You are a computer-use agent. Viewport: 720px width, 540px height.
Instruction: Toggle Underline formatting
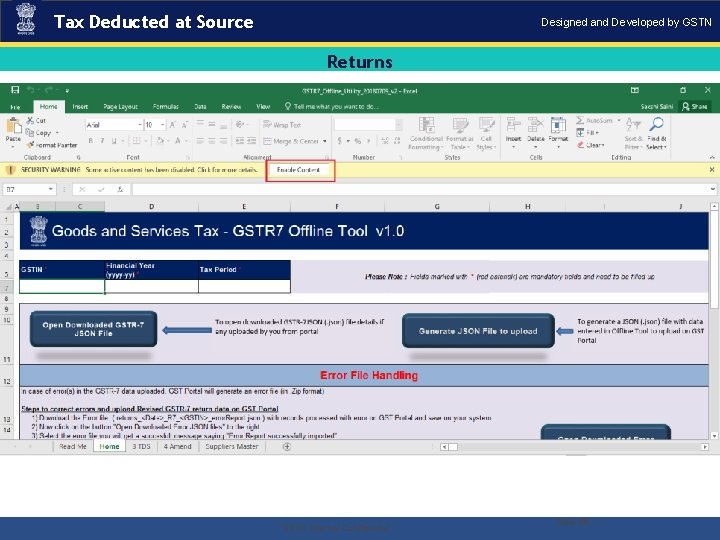click(x=113, y=141)
